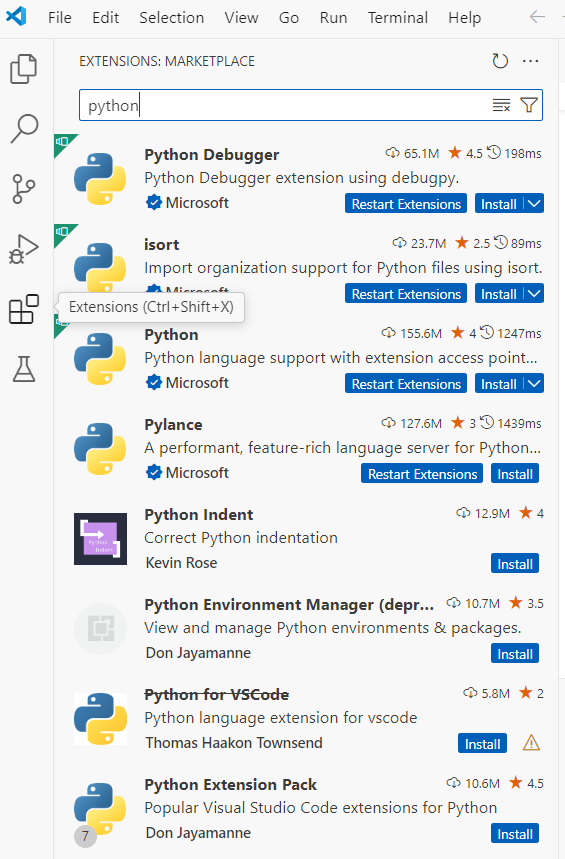Refresh the extensions marketplace list
Screen dimensions: 565x859
pyautogui.click(x=500, y=61)
